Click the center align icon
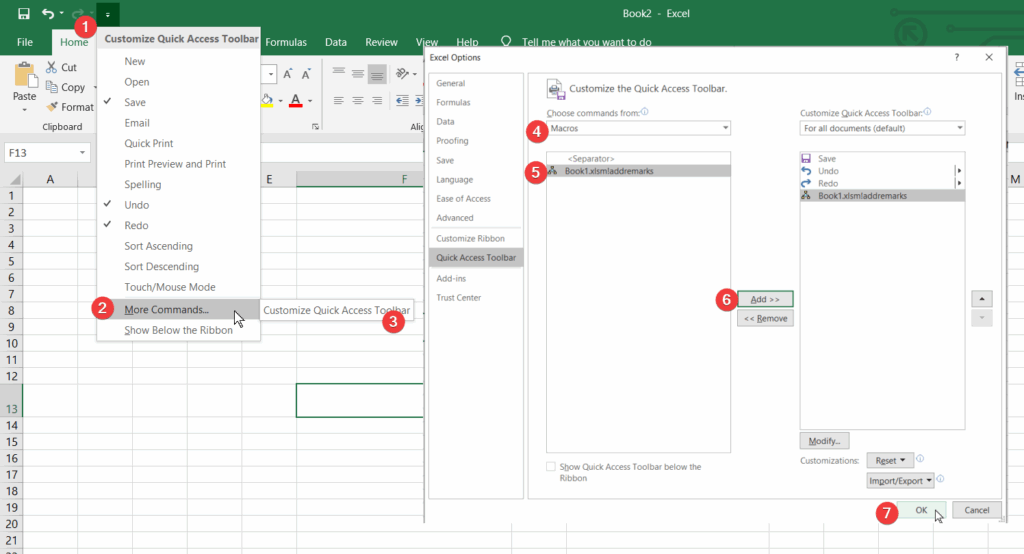Image resolution: width=1024 pixels, height=554 pixels. 358,101
